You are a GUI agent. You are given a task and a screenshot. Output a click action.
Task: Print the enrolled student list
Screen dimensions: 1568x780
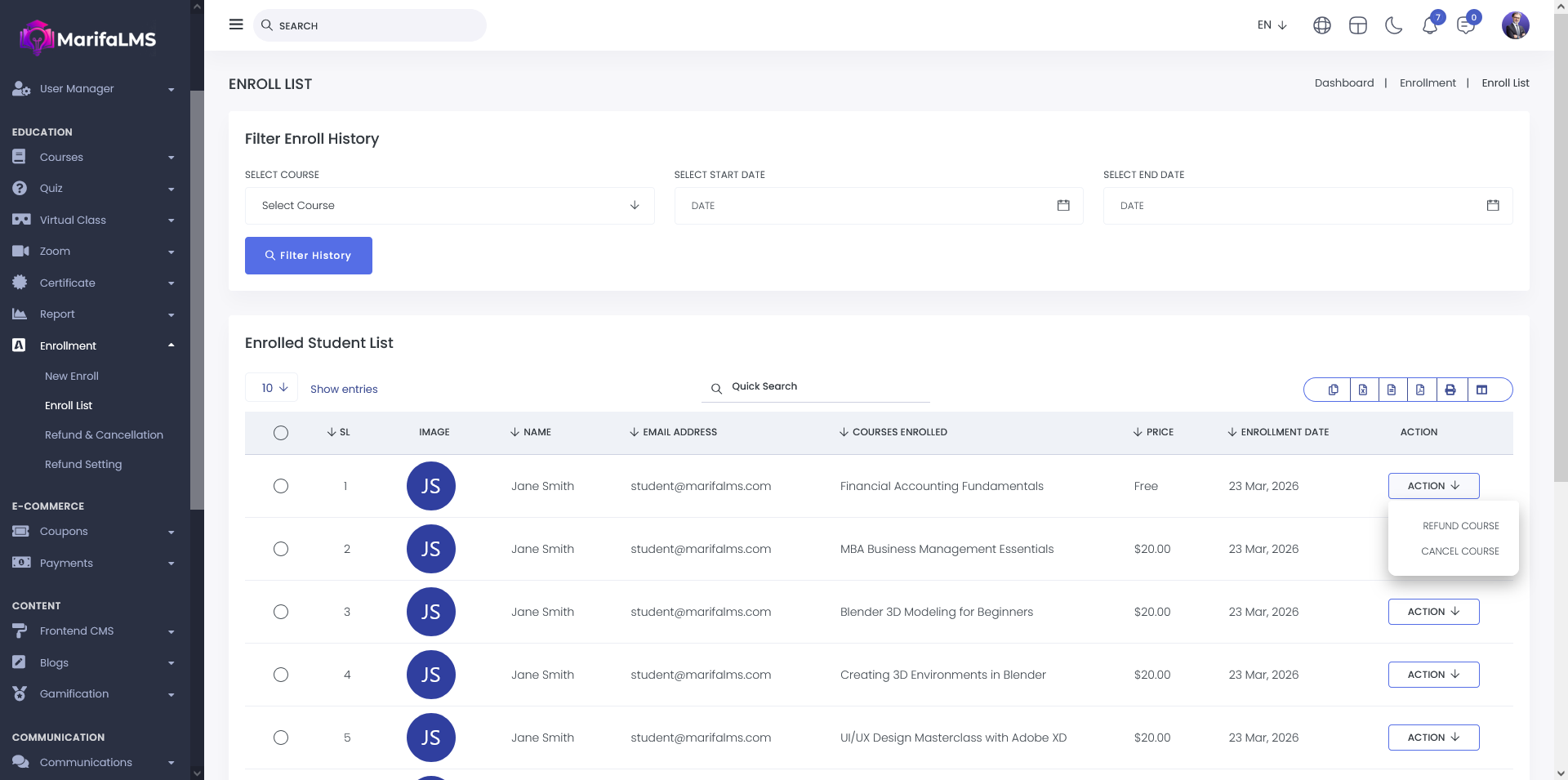click(1450, 390)
